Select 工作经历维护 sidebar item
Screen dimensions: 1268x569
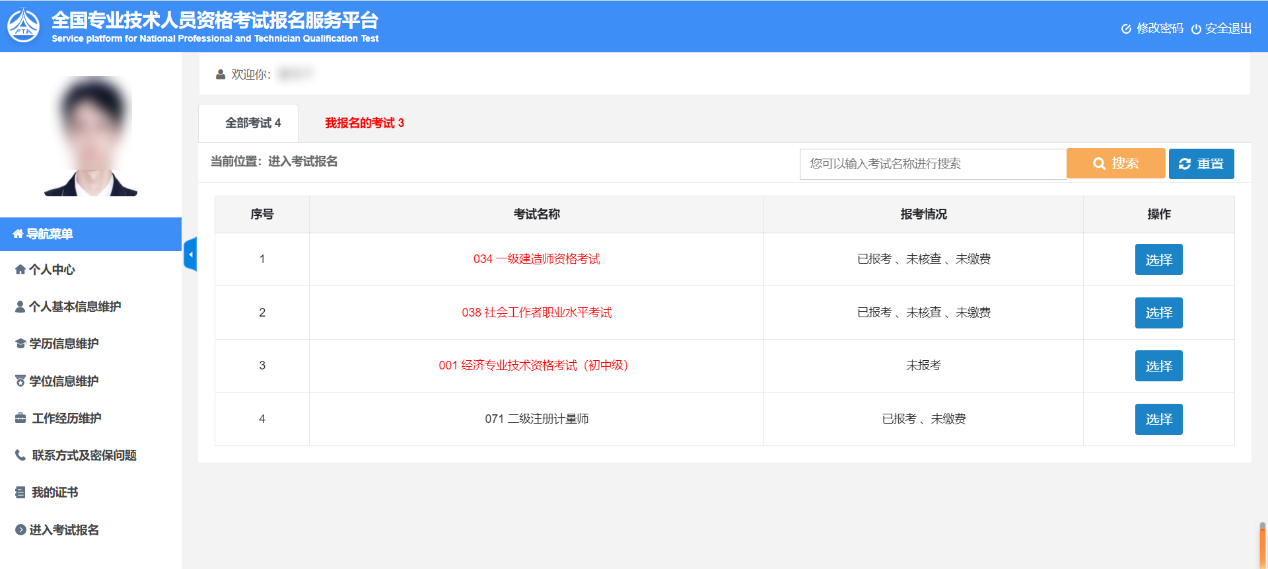point(66,418)
